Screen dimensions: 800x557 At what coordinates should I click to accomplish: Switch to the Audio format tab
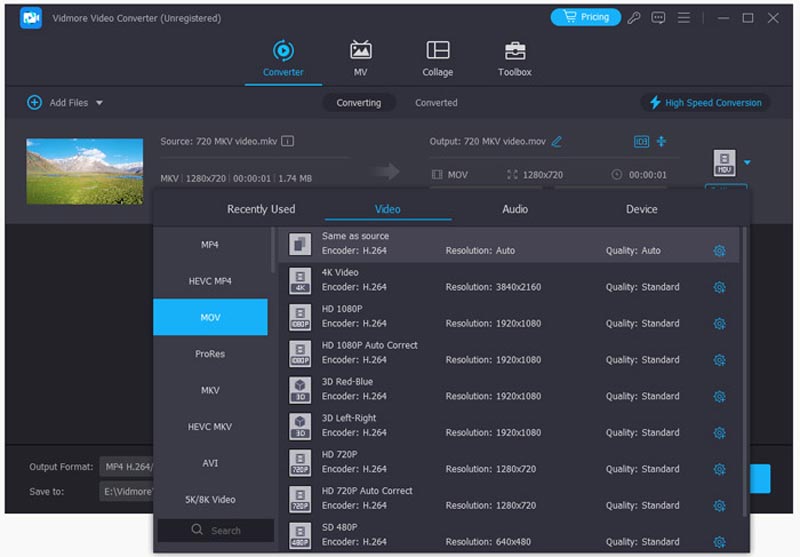(x=515, y=209)
